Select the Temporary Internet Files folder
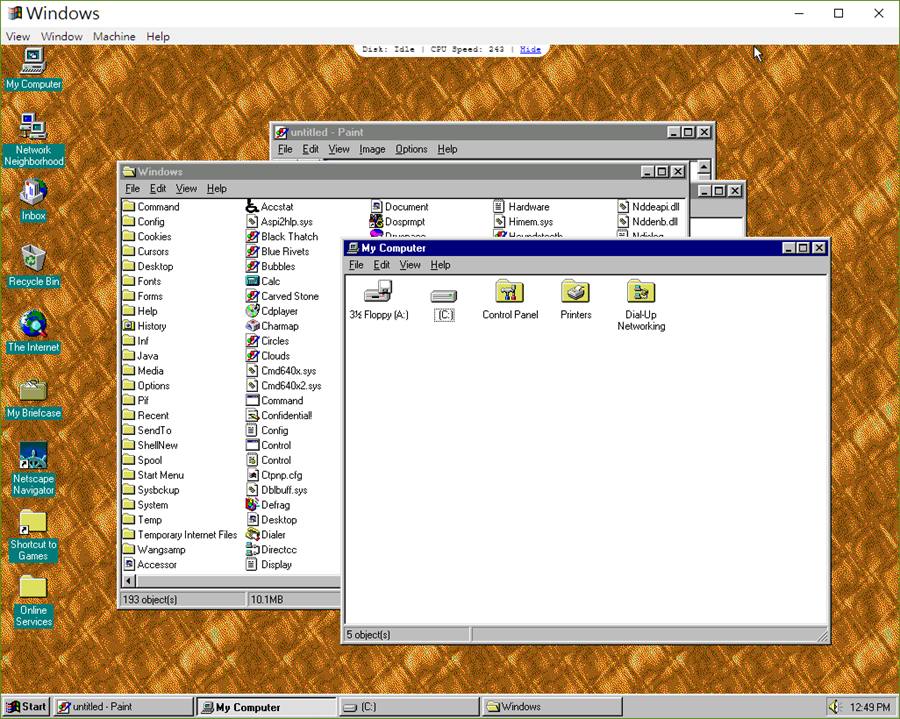 click(187, 535)
